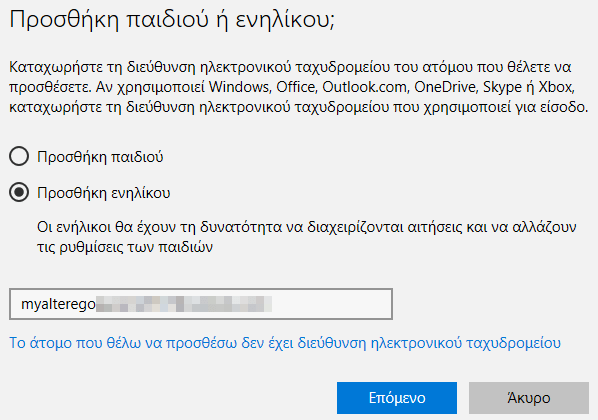Click the blank part of the email field

tap(332, 304)
